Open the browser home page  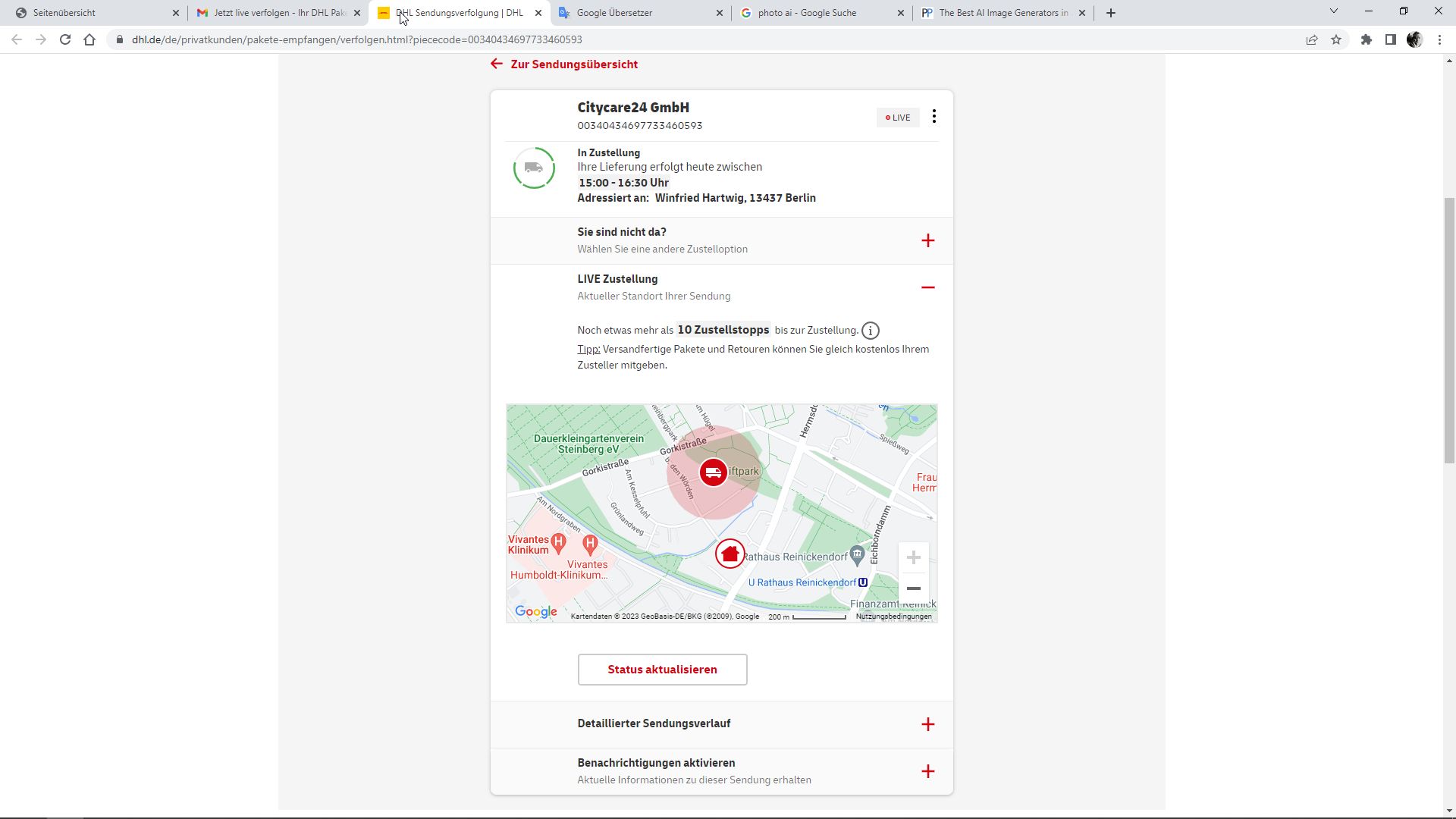pos(89,39)
